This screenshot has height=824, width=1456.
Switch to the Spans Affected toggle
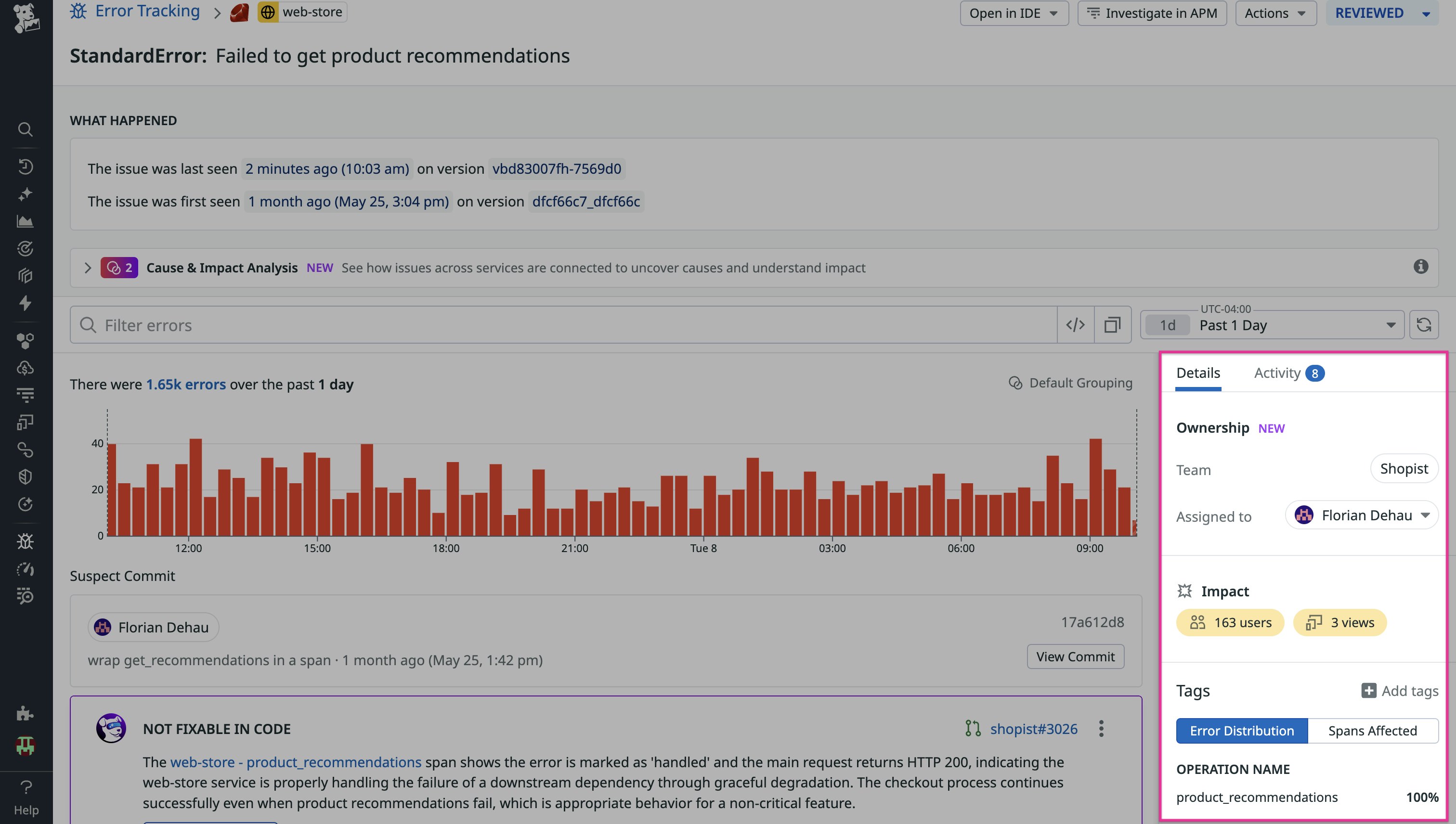[x=1372, y=731]
